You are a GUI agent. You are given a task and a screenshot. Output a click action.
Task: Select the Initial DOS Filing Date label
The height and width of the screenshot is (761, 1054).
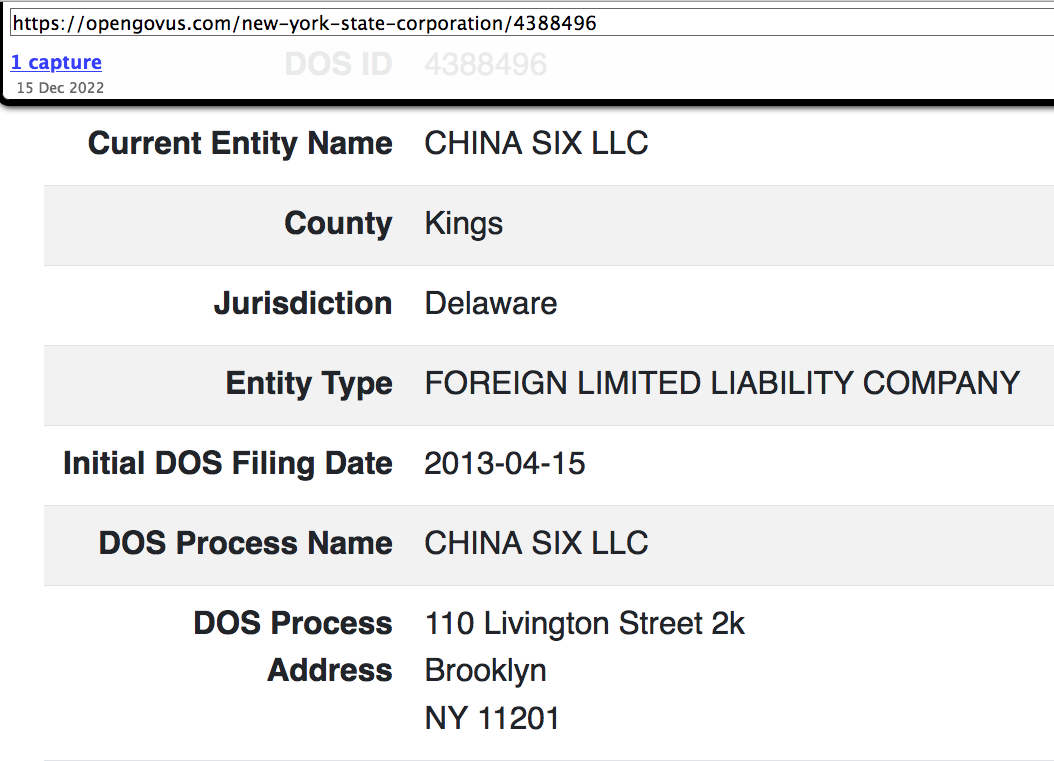coord(228,463)
